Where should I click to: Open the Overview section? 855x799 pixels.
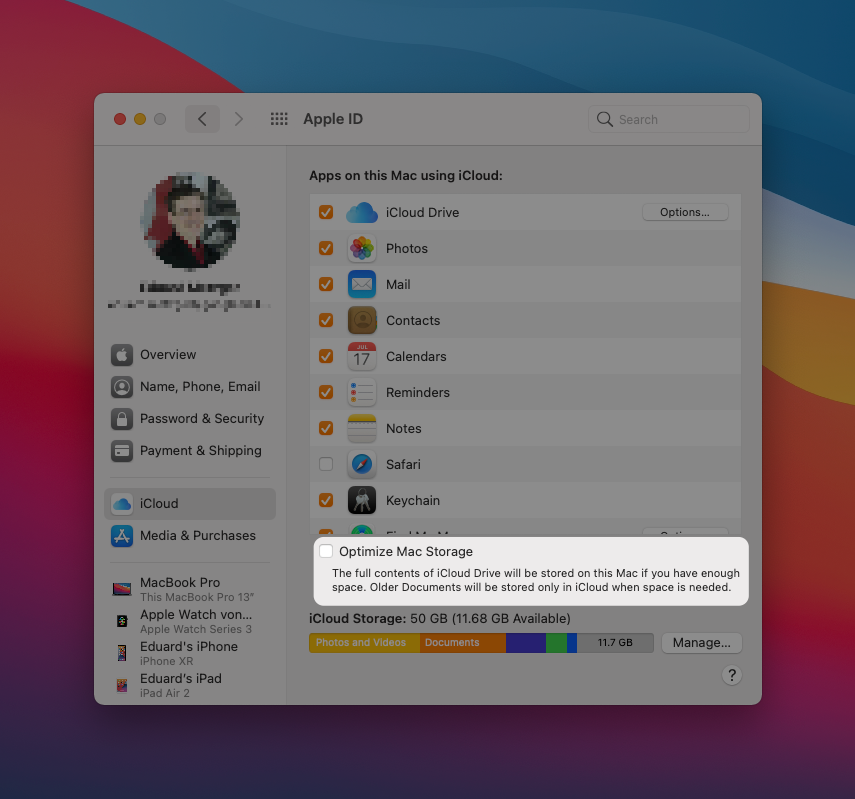(x=189, y=355)
